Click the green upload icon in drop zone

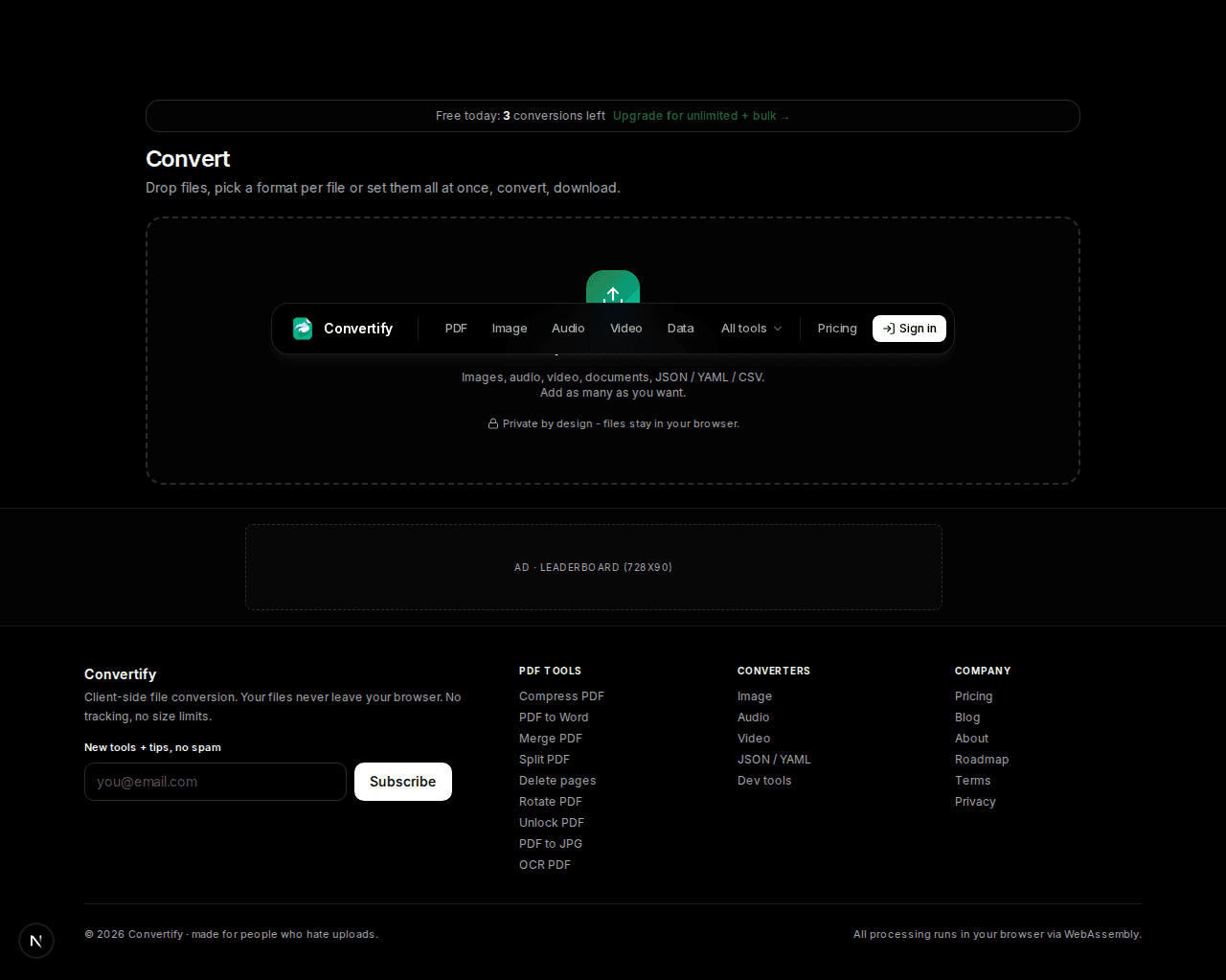613,287
